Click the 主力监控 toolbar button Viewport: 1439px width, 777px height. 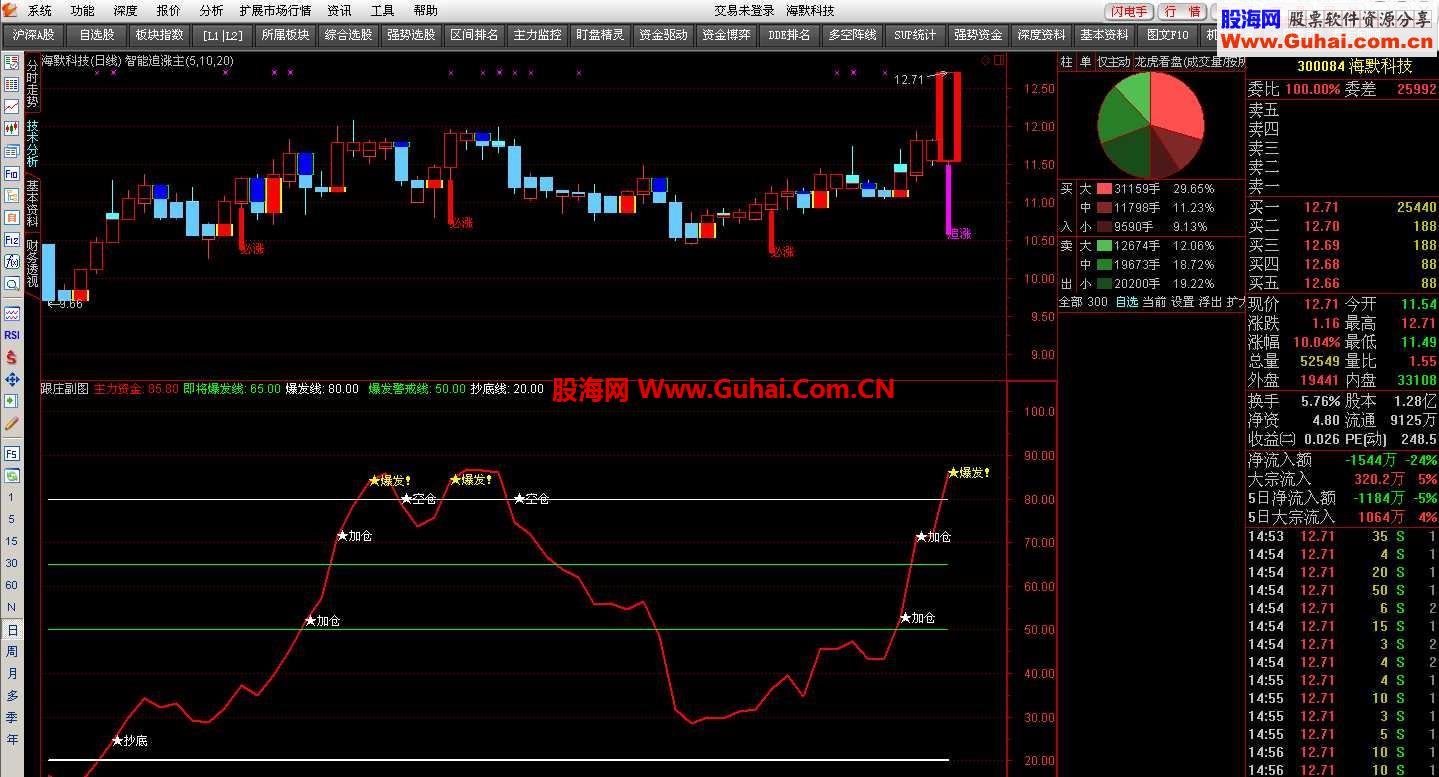click(x=537, y=35)
